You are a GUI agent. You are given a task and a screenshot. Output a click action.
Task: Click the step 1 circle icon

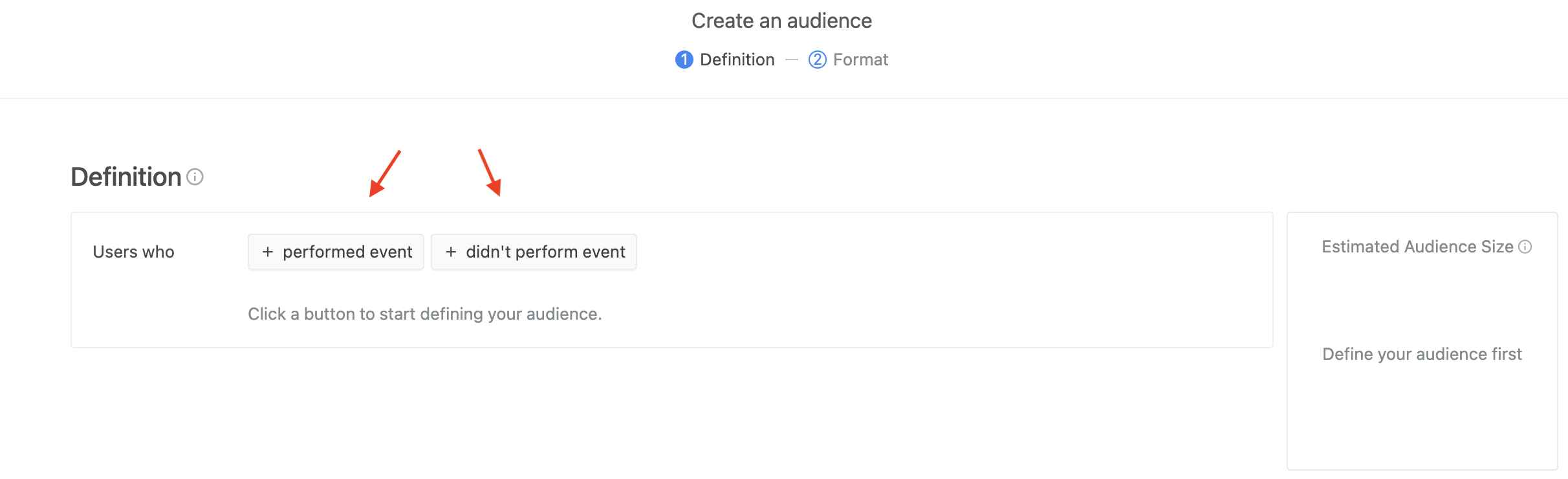pos(684,60)
